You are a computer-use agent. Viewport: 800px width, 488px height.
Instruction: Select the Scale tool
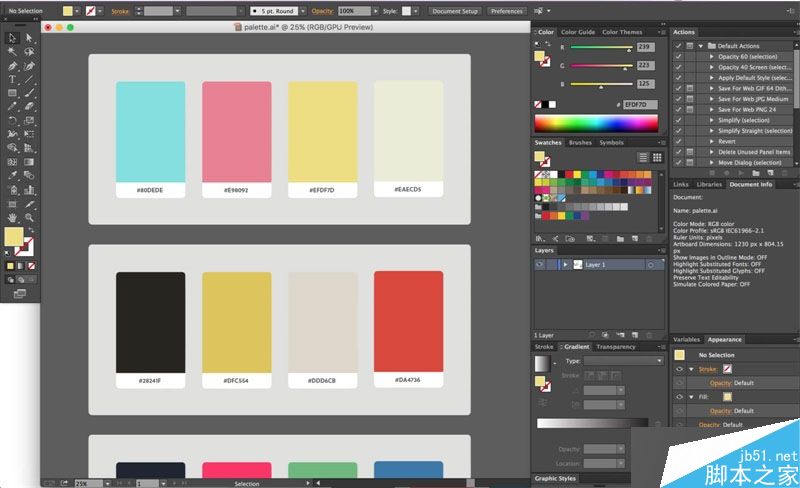click(x=29, y=120)
